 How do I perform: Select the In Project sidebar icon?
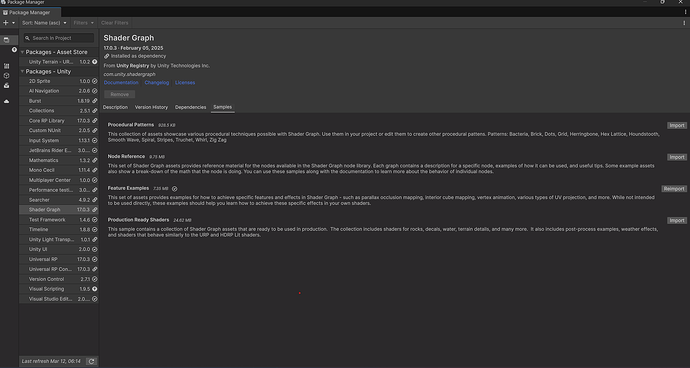(x=6, y=40)
